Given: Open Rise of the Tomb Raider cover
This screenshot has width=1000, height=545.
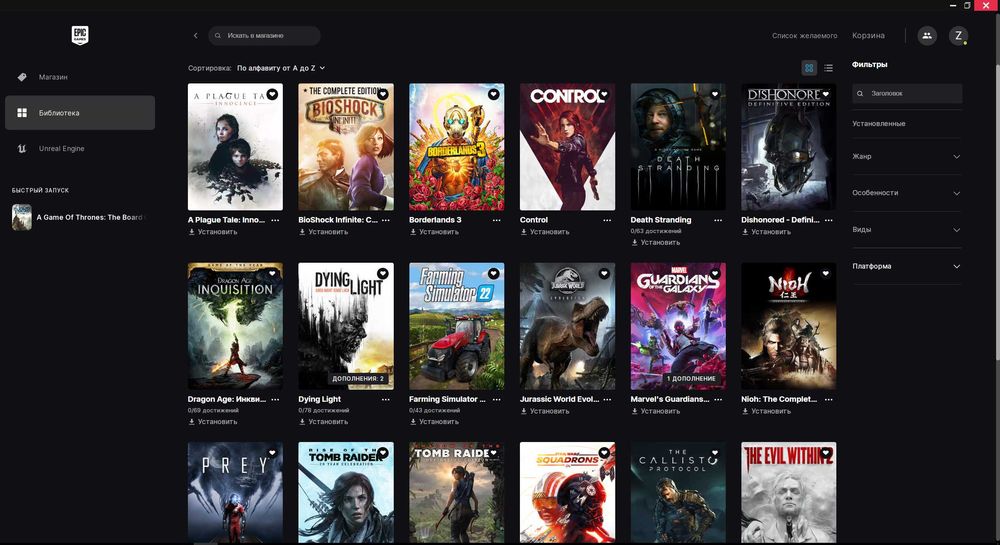Looking at the screenshot, I should [x=346, y=493].
